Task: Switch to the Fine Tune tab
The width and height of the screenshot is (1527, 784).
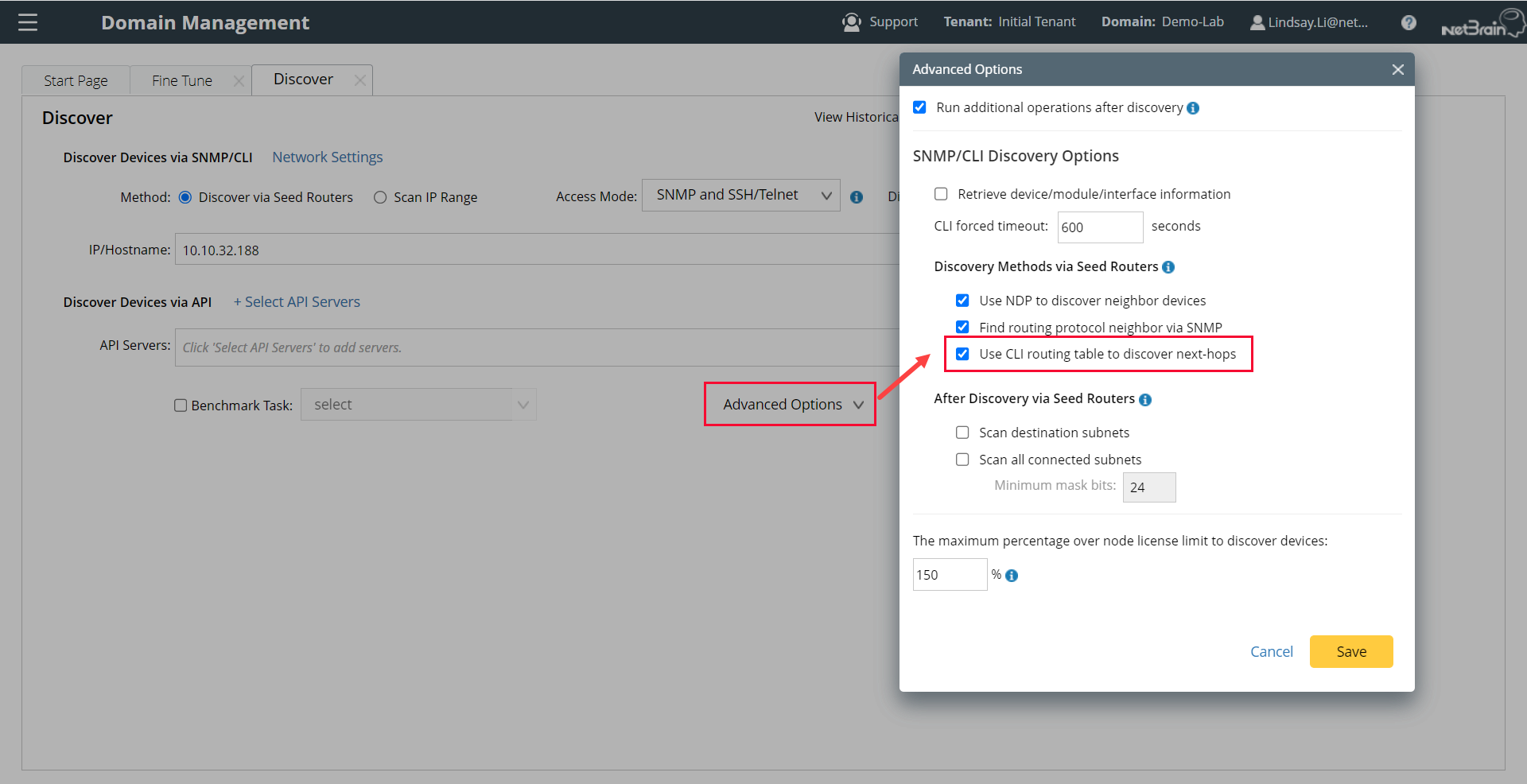Action: tap(182, 81)
